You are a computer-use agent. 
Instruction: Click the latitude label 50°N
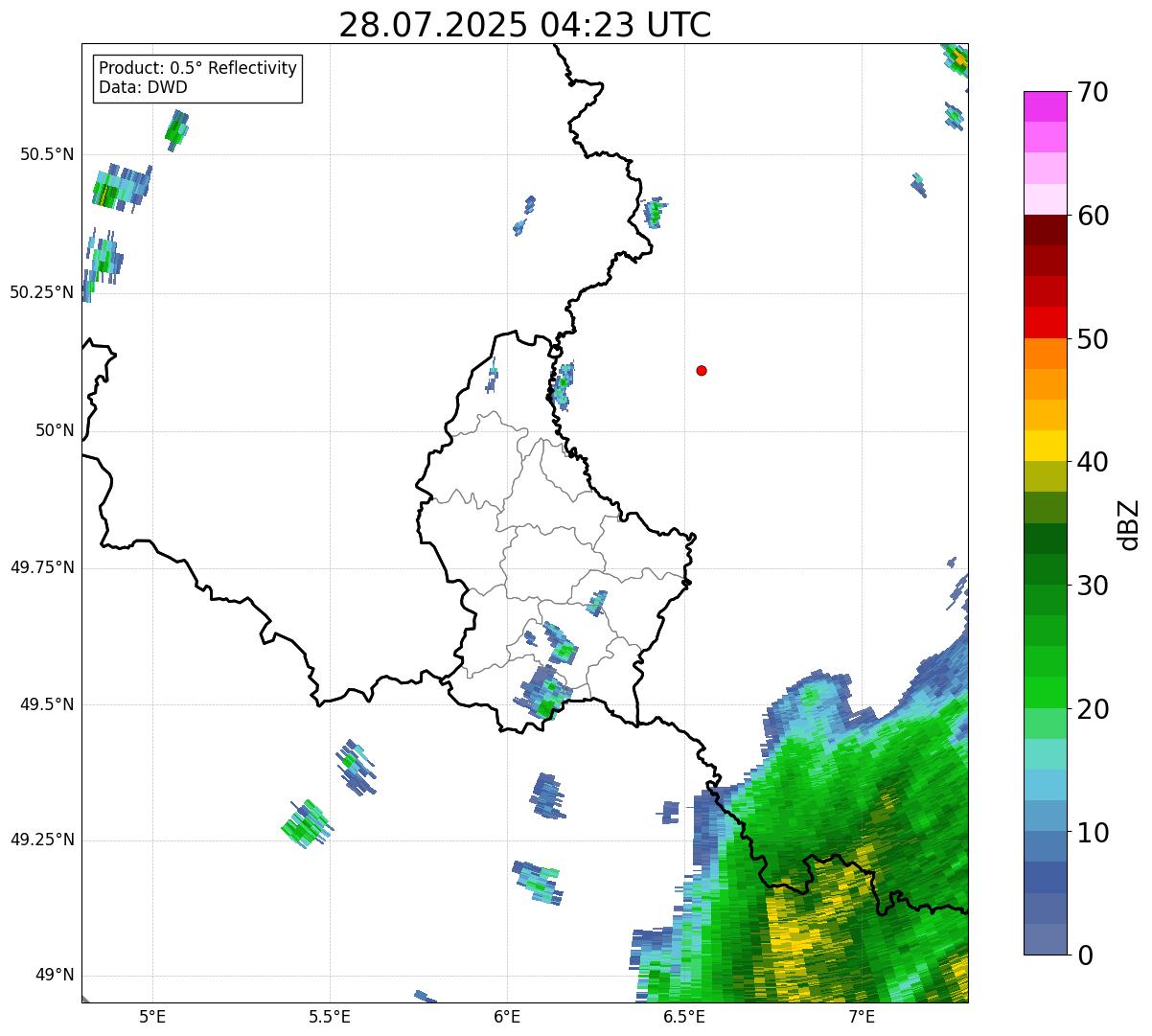click(55, 430)
